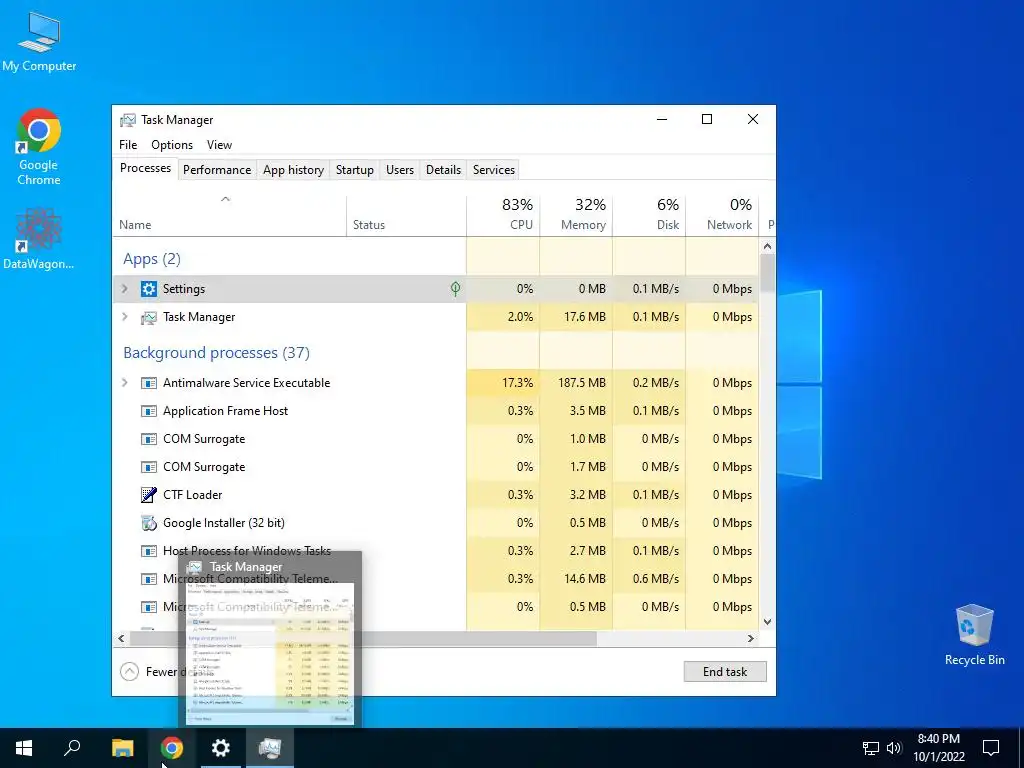Click Task Manager icon in Apps list

point(149,317)
